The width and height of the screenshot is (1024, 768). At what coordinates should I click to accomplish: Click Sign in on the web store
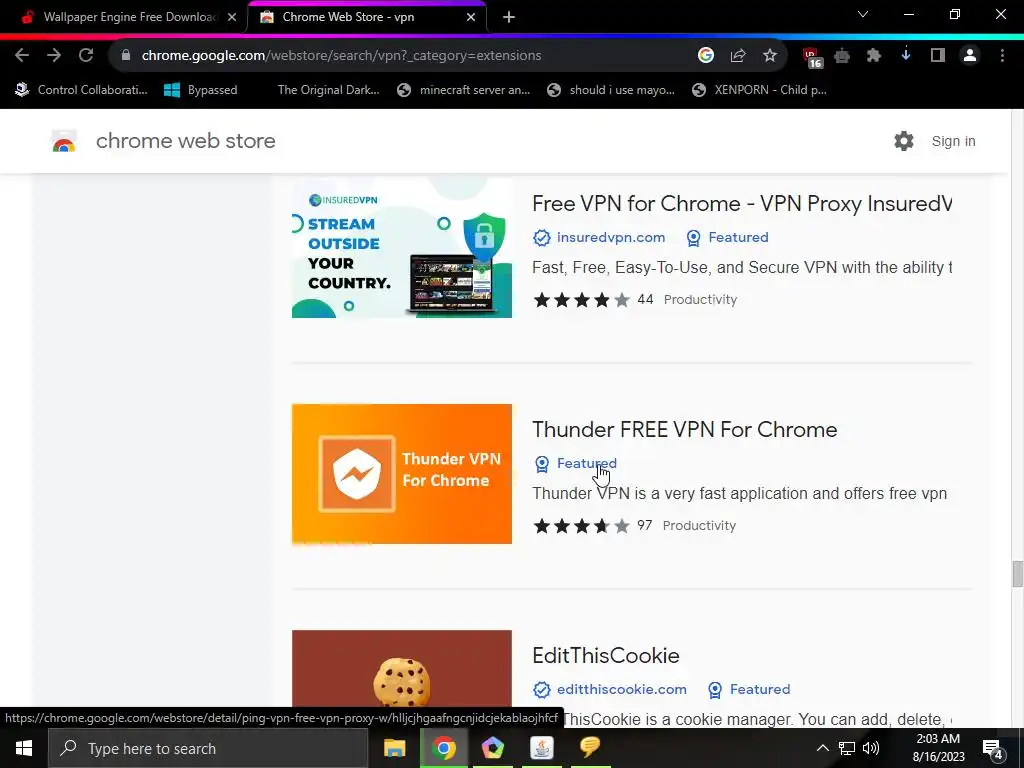point(953,141)
